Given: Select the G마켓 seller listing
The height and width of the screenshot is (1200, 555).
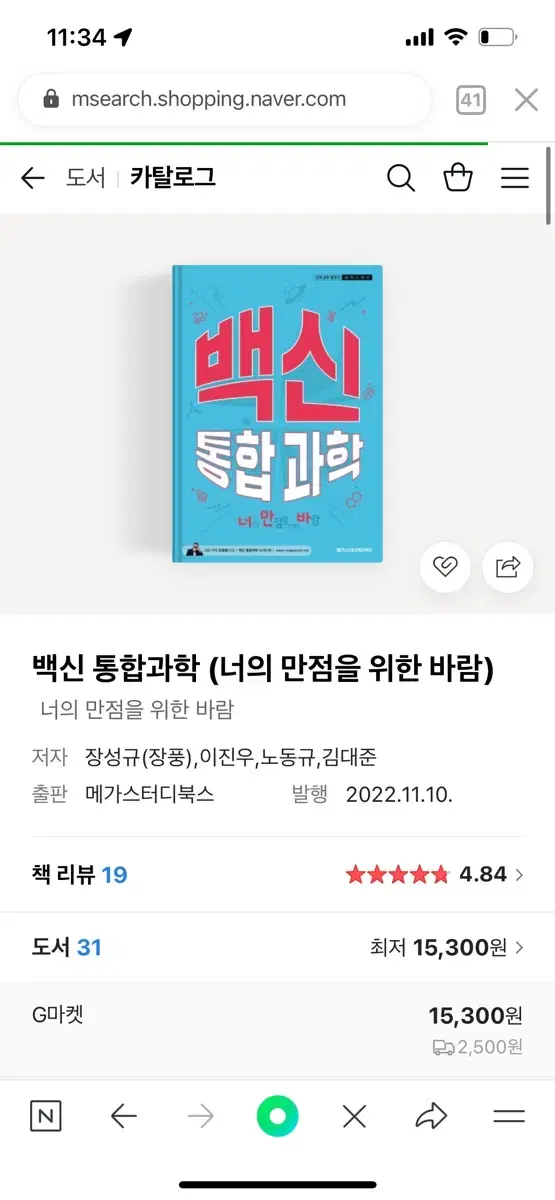Looking at the screenshot, I should [x=277, y=1030].
